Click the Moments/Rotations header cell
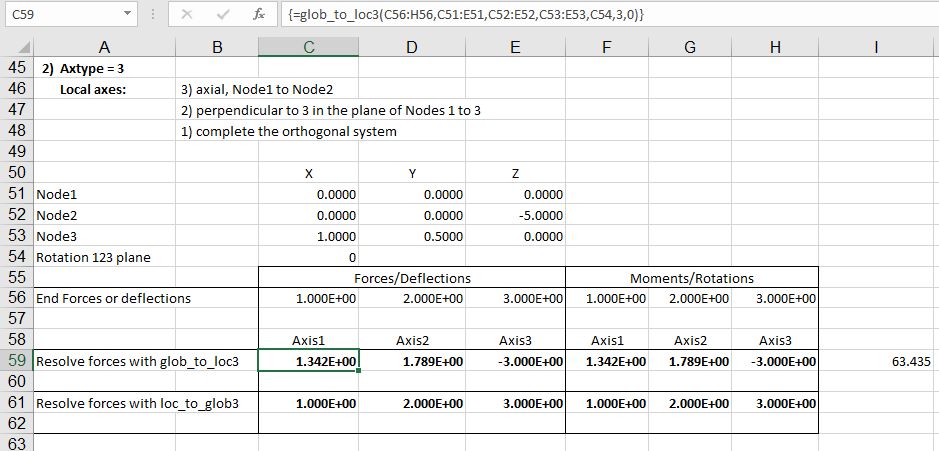 pyautogui.click(x=692, y=278)
